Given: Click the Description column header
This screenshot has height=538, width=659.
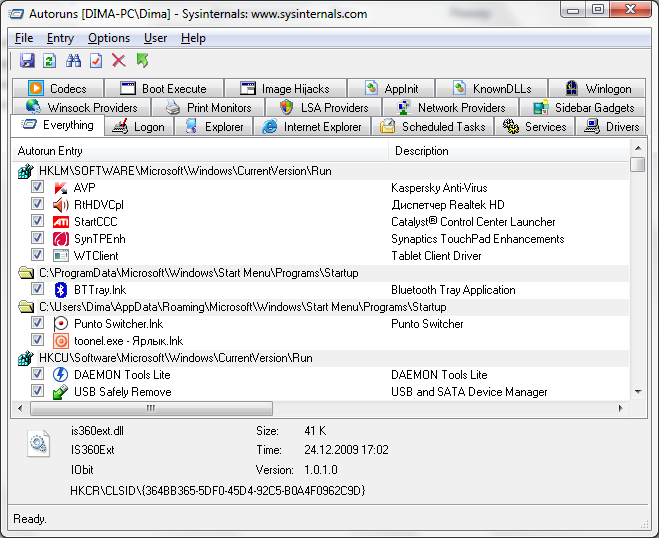Looking at the screenshot, I should (x=509, y=151).
